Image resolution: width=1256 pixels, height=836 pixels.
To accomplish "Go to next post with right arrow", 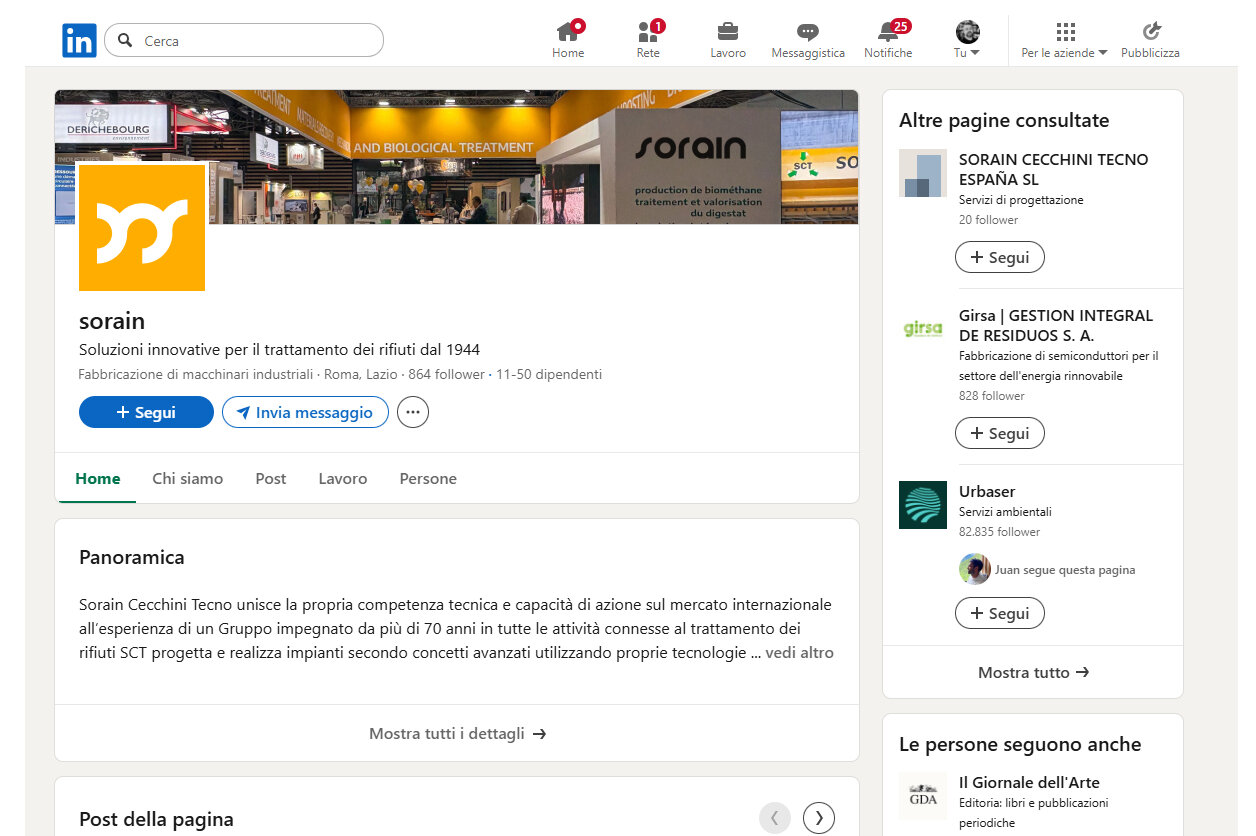I will point(819,818).
